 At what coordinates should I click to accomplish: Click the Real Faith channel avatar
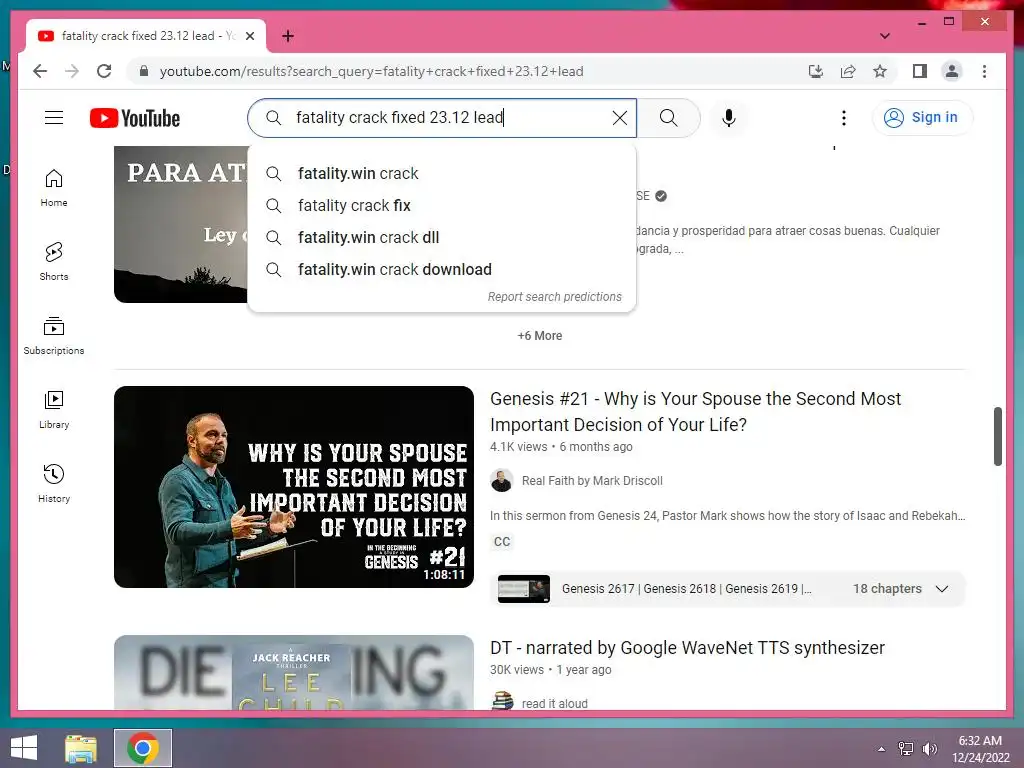click(502, 481)
